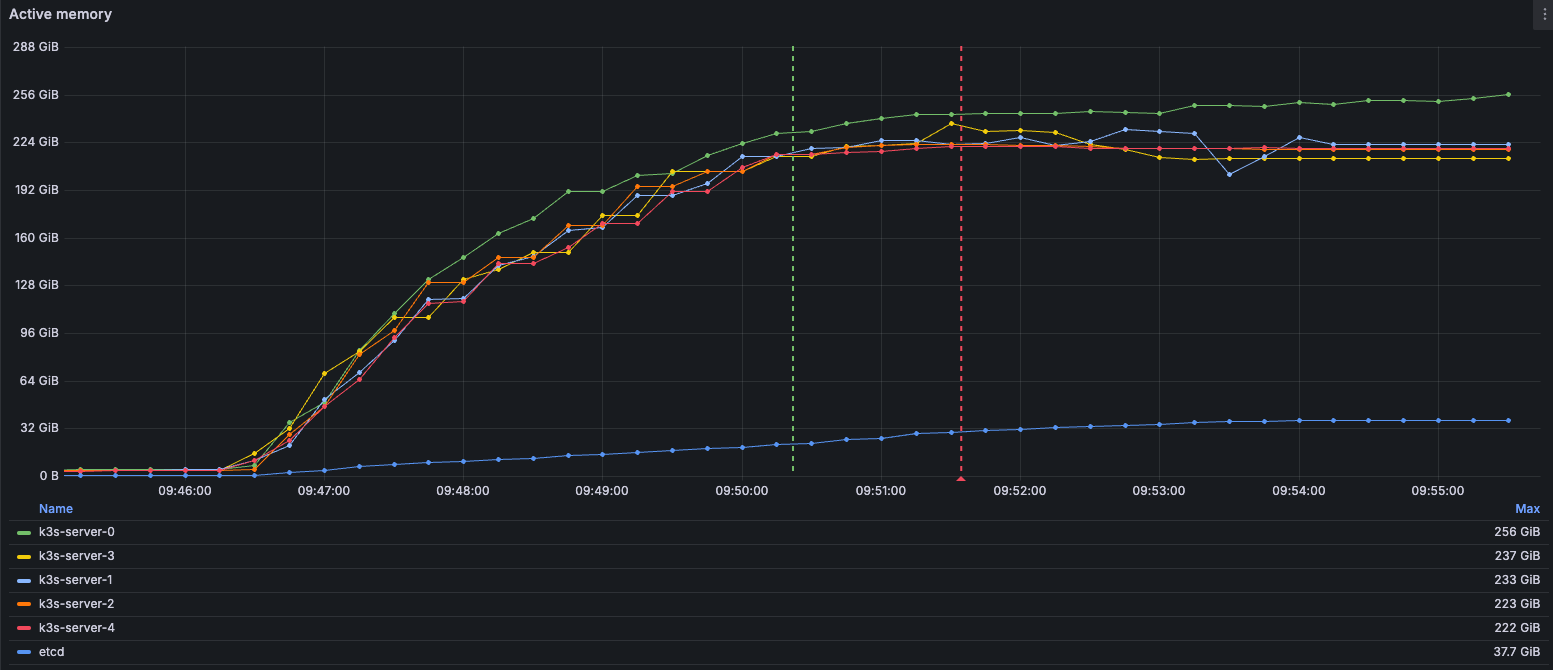Click the light blue k3s-server-1 legend marker
This screenshot has height=670, width=1553.
coord(25,580)
